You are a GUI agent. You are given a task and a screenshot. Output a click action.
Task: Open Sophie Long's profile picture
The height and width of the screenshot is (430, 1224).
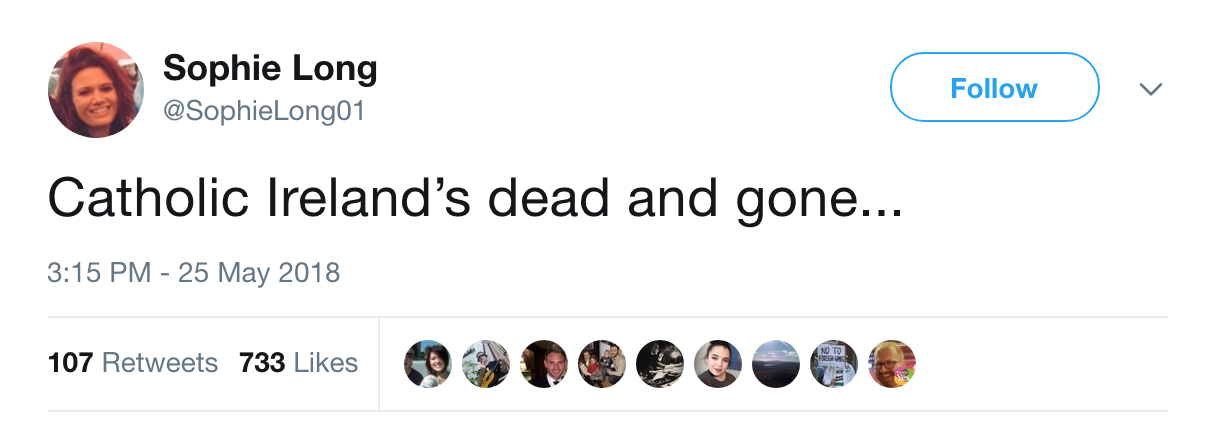pos(96,89)
